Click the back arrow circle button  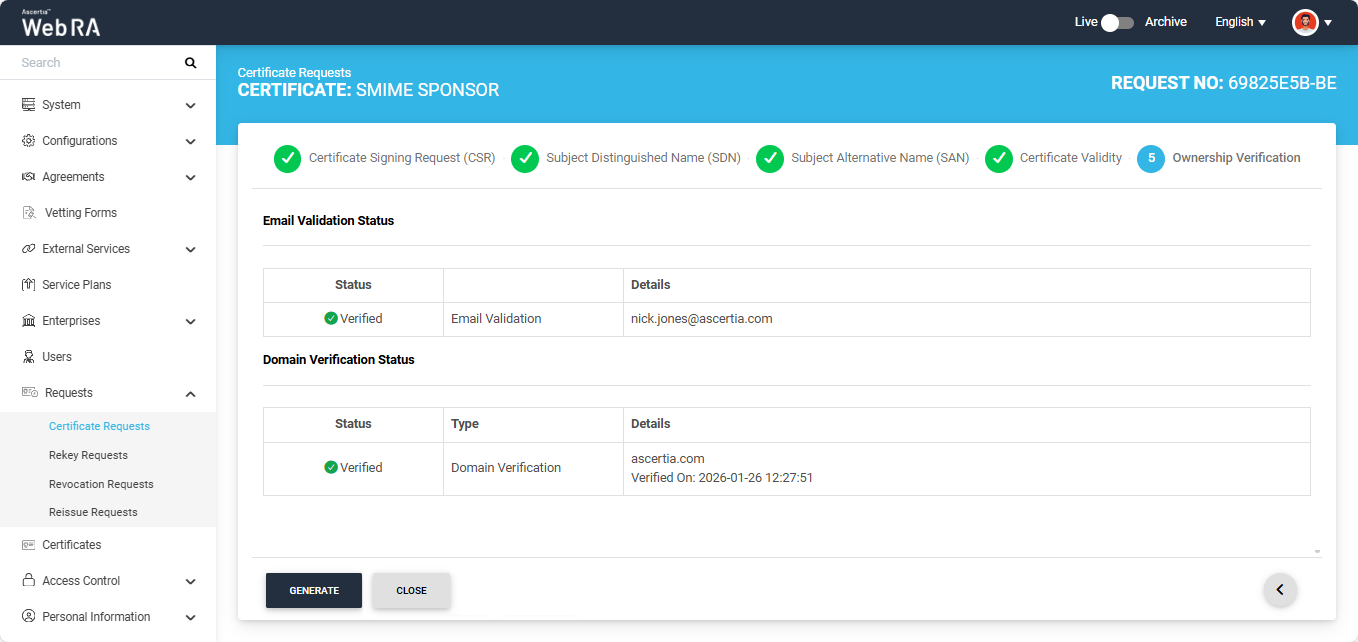tap(1280, 590)
